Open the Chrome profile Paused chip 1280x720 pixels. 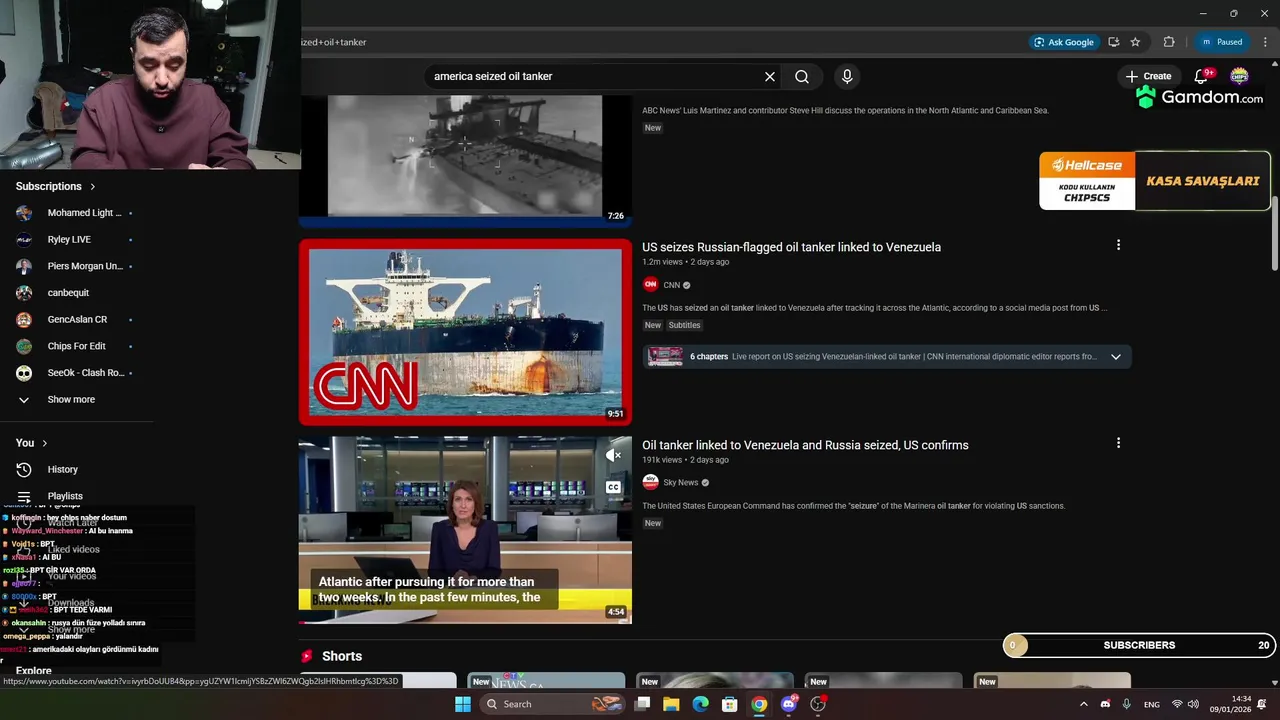point(1222,42)
